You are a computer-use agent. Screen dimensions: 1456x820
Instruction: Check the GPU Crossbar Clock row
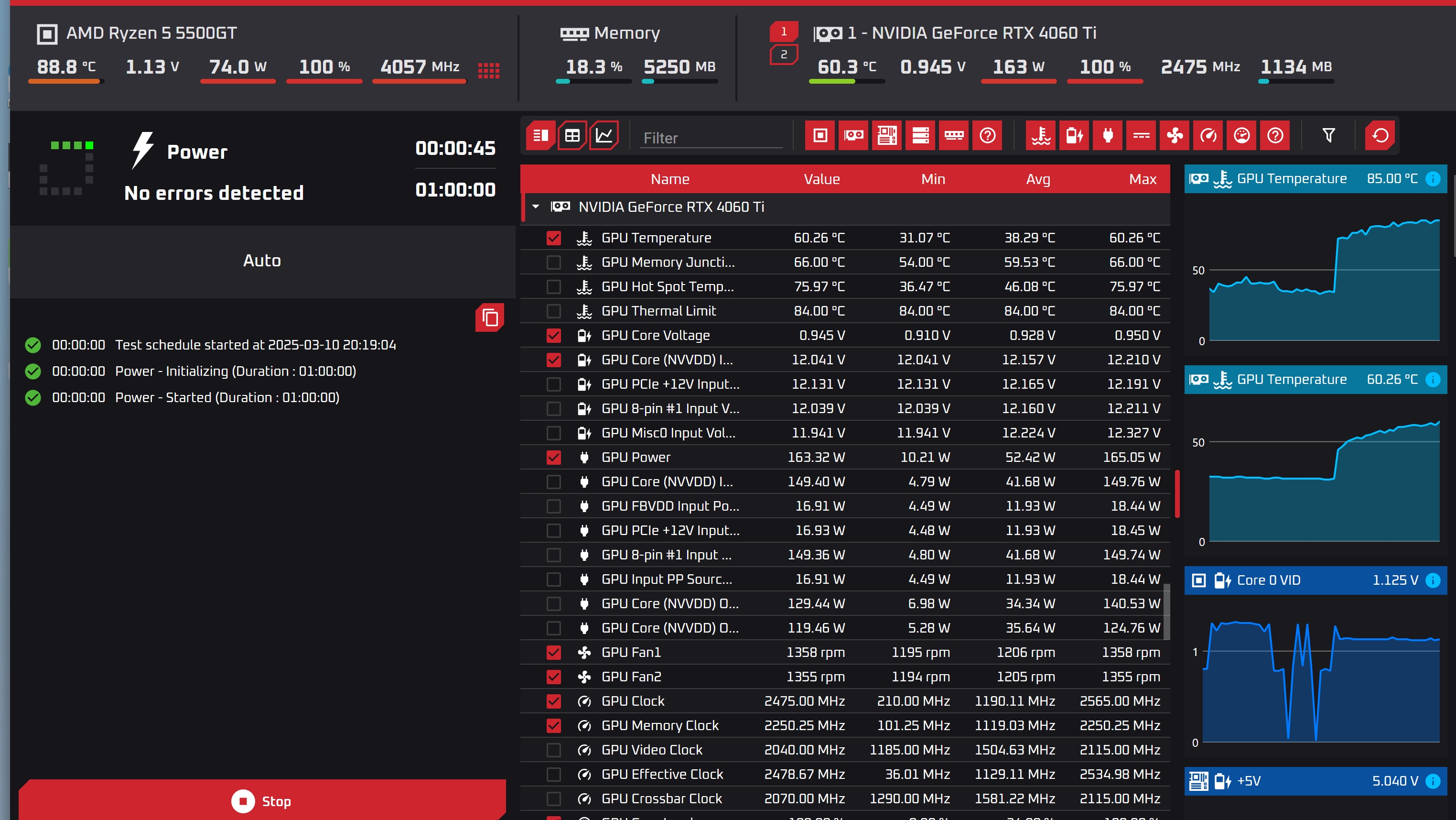pos(554,798)
